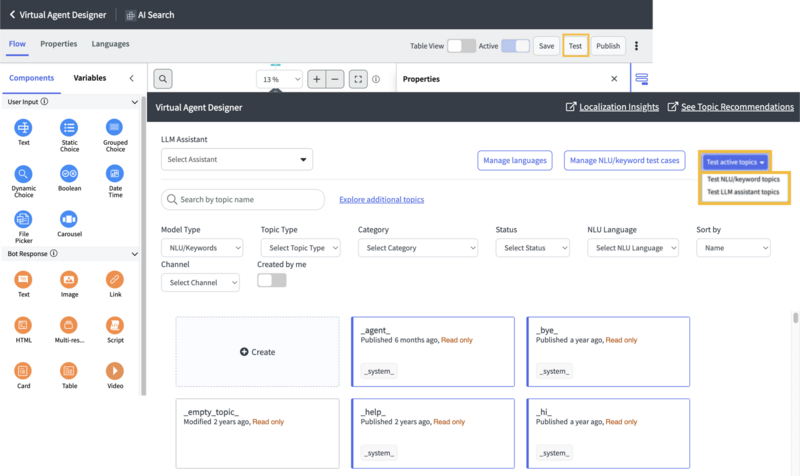Open the zoom percentage dropdown
800x476 pixels.
pyautogui.click(x=280, y=80)
